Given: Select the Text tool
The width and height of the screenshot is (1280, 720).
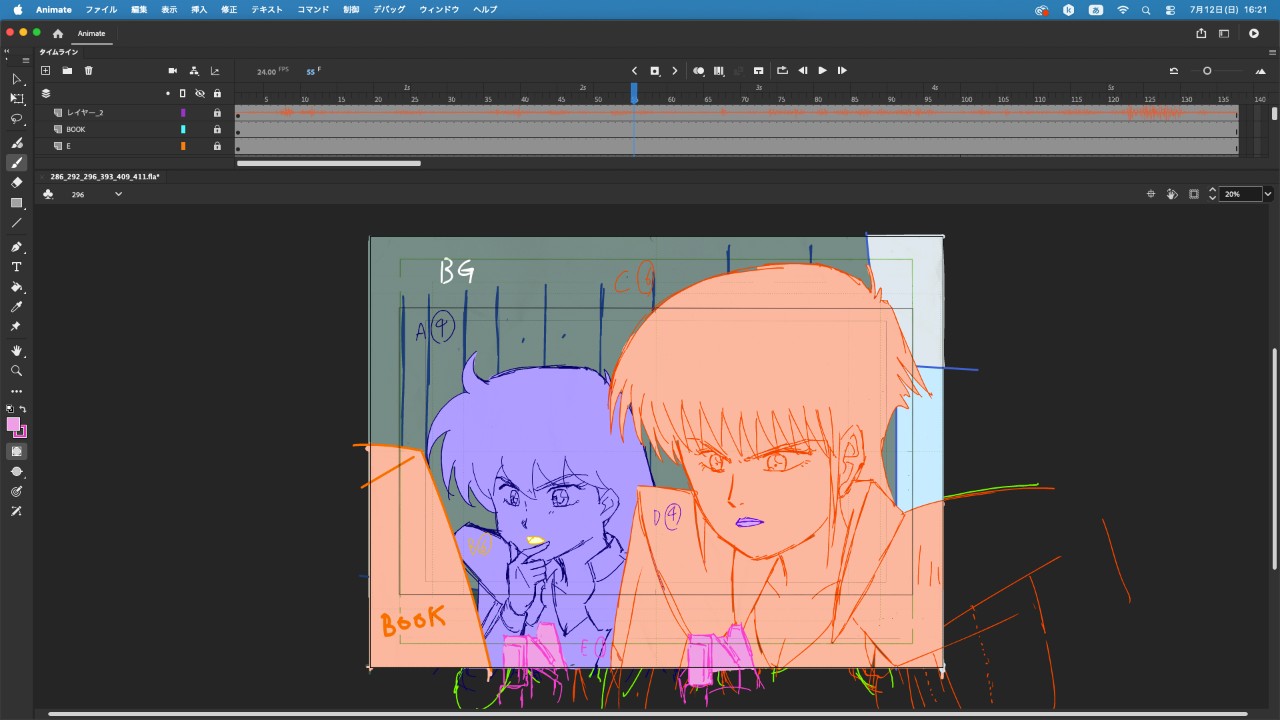Looking at the screenshot, I should tap(16, 267).
